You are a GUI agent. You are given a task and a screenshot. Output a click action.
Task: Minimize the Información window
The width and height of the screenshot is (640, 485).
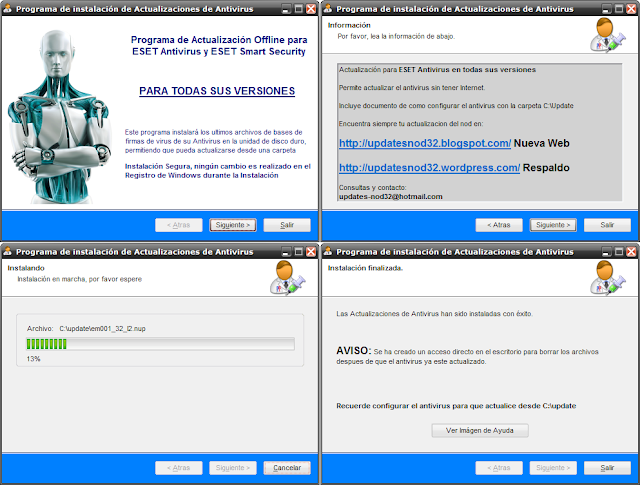tap(607, 9)
